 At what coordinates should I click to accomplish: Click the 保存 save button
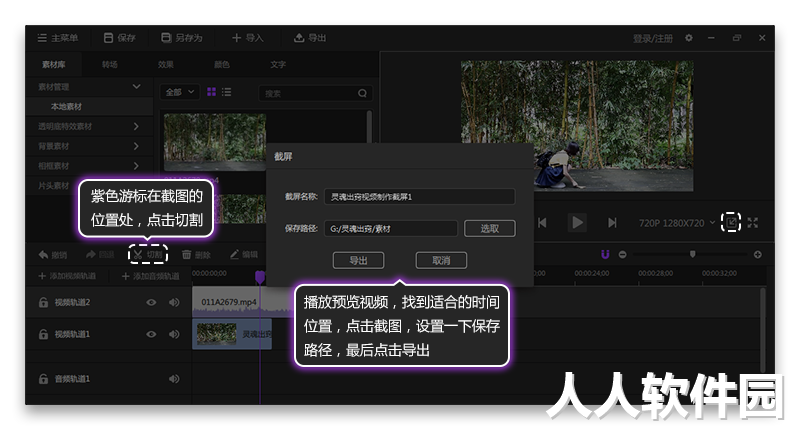pos(119,38)
